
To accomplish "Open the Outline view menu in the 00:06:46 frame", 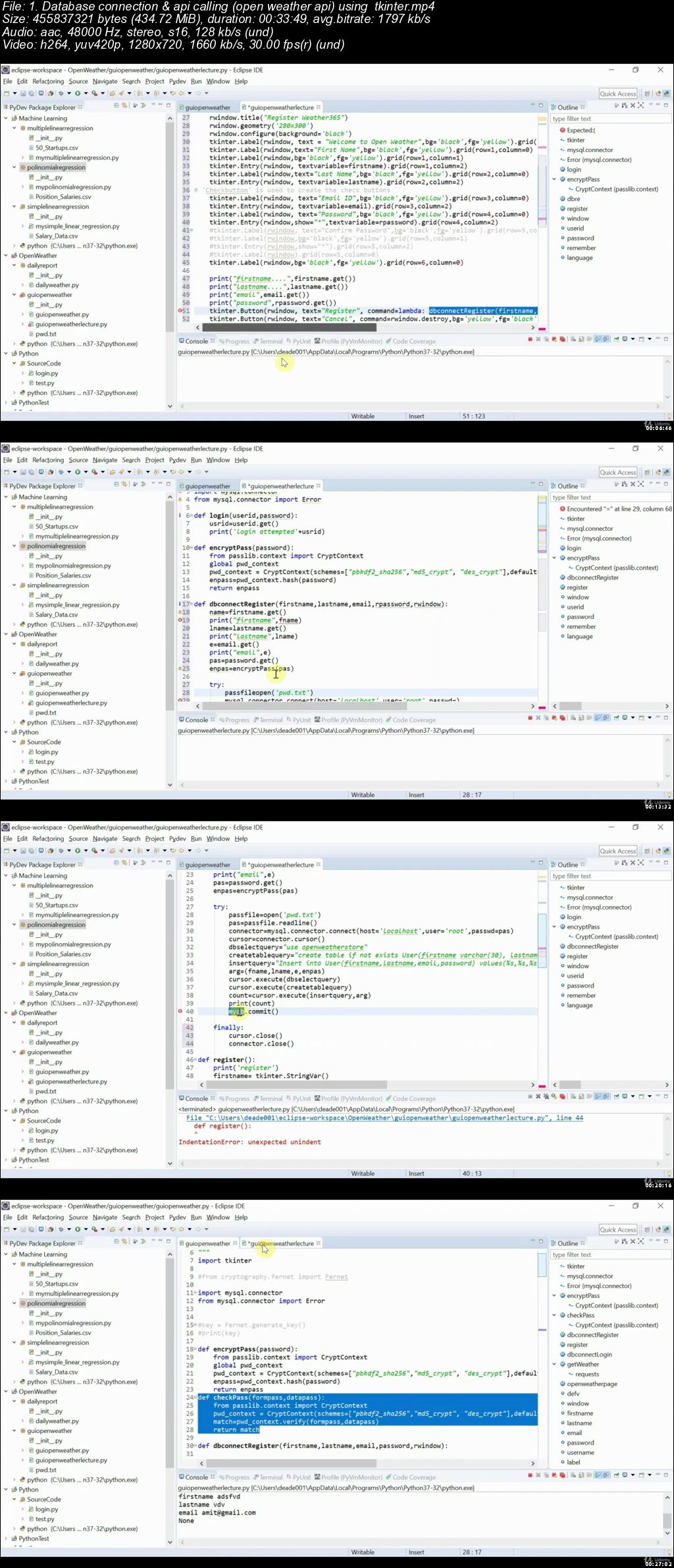I will (x=650, y=105).
